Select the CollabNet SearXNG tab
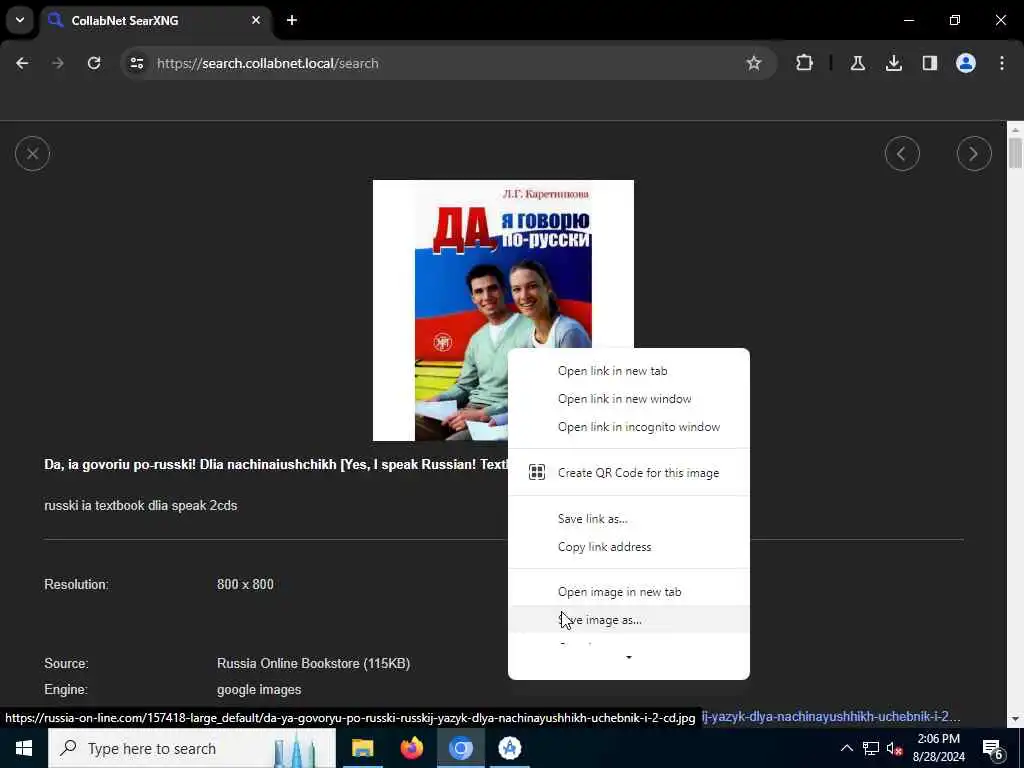The height and width of the screenshot is (768, 1024). point(155,20)
